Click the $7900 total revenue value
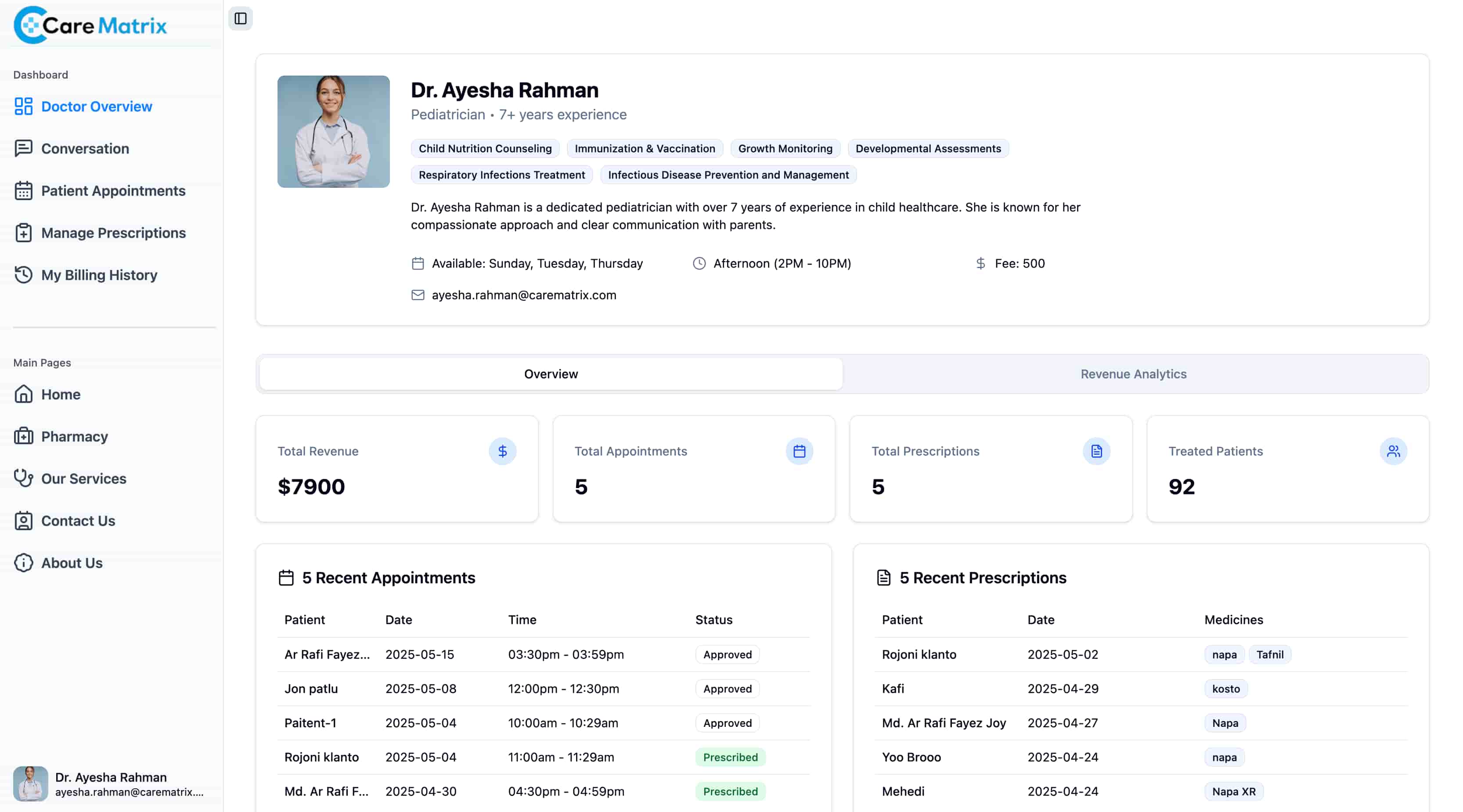The width and height of the screenshot is (1463, 812). (x=311, y=487)
